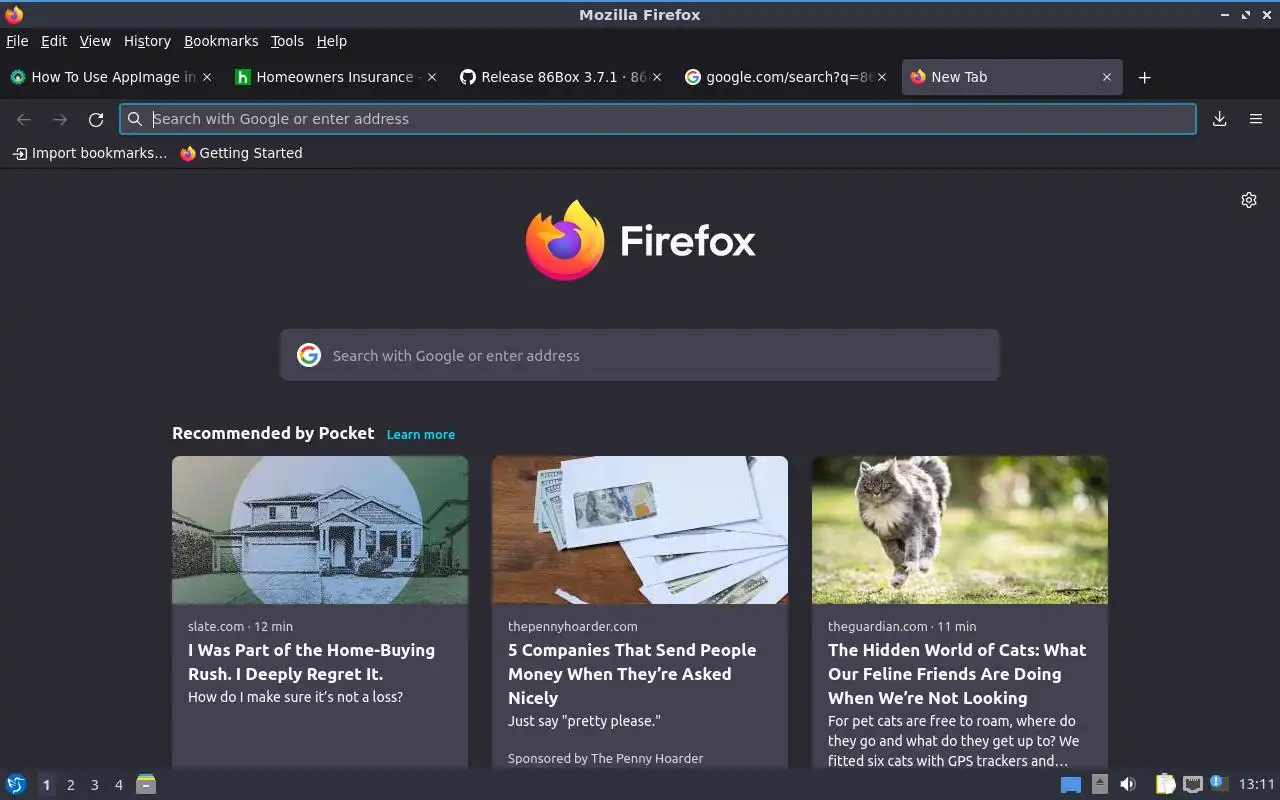Open the clipboard manager tray icon
Screen dimensions: 1280x800
click(1165, 785)
